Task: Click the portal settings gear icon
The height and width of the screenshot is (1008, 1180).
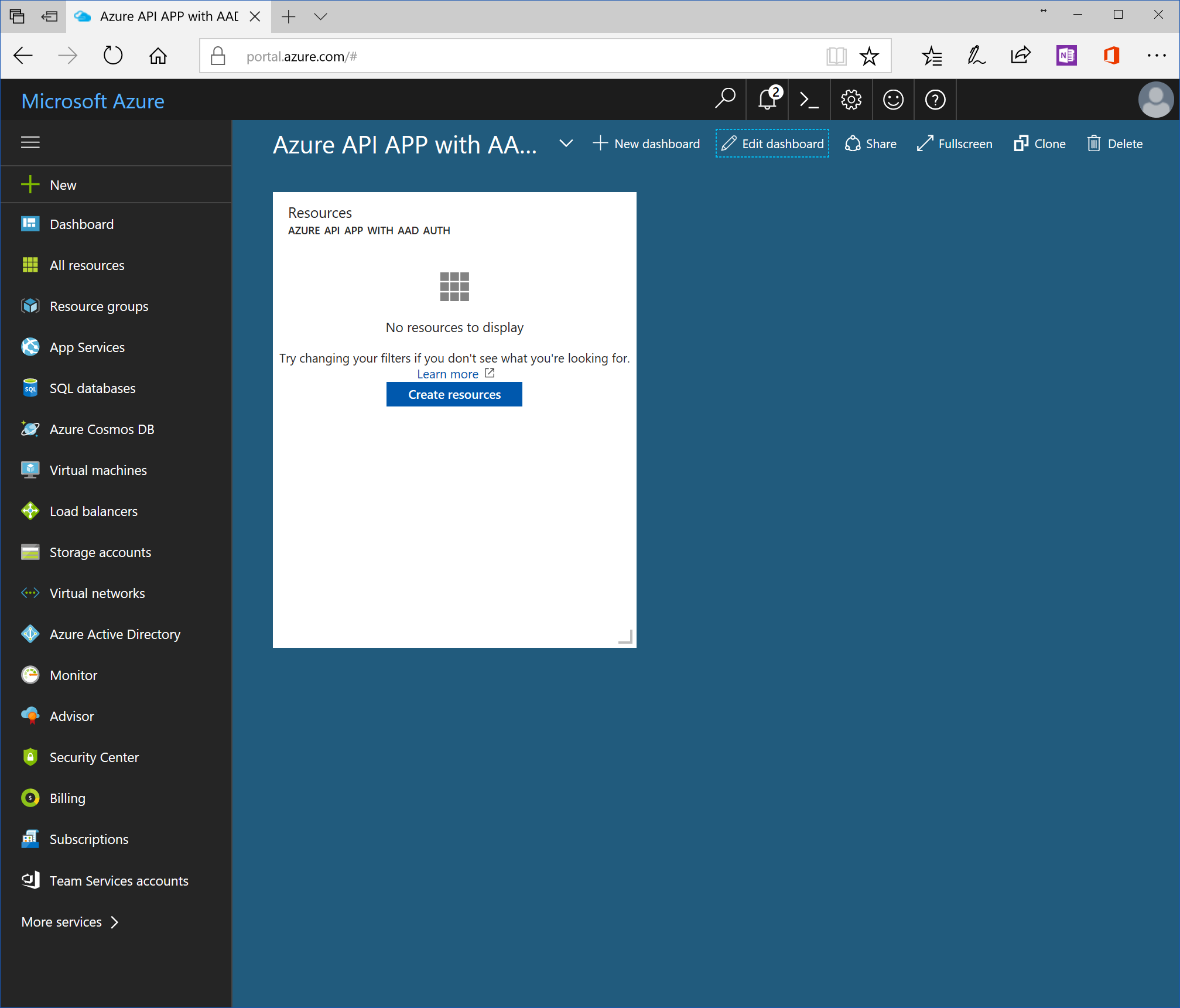Action: click(x=851, y=100)
